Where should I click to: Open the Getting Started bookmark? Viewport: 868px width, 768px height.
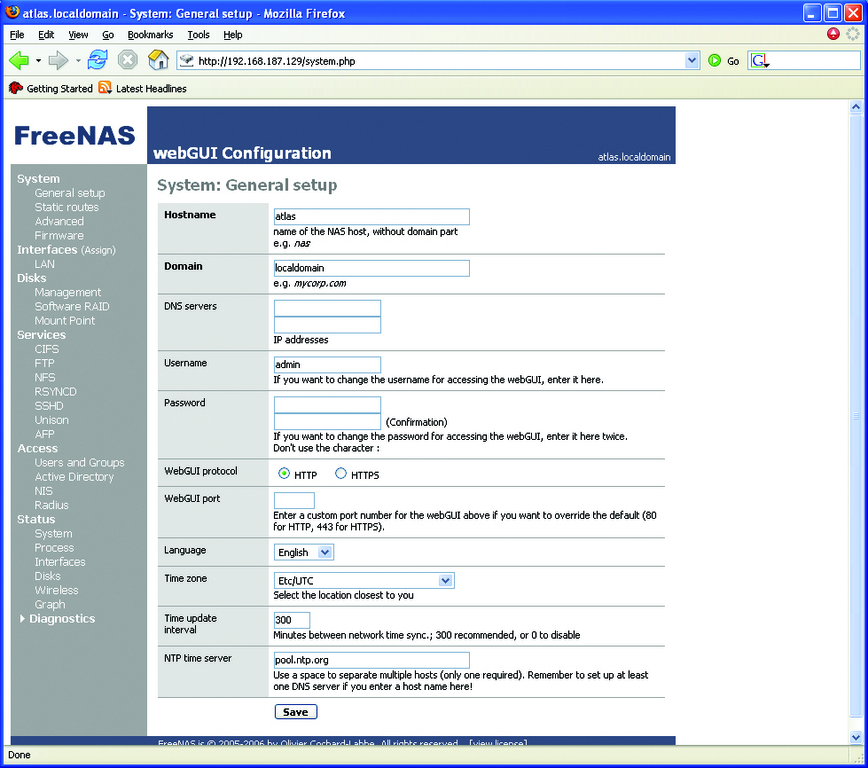click(51, 89)
